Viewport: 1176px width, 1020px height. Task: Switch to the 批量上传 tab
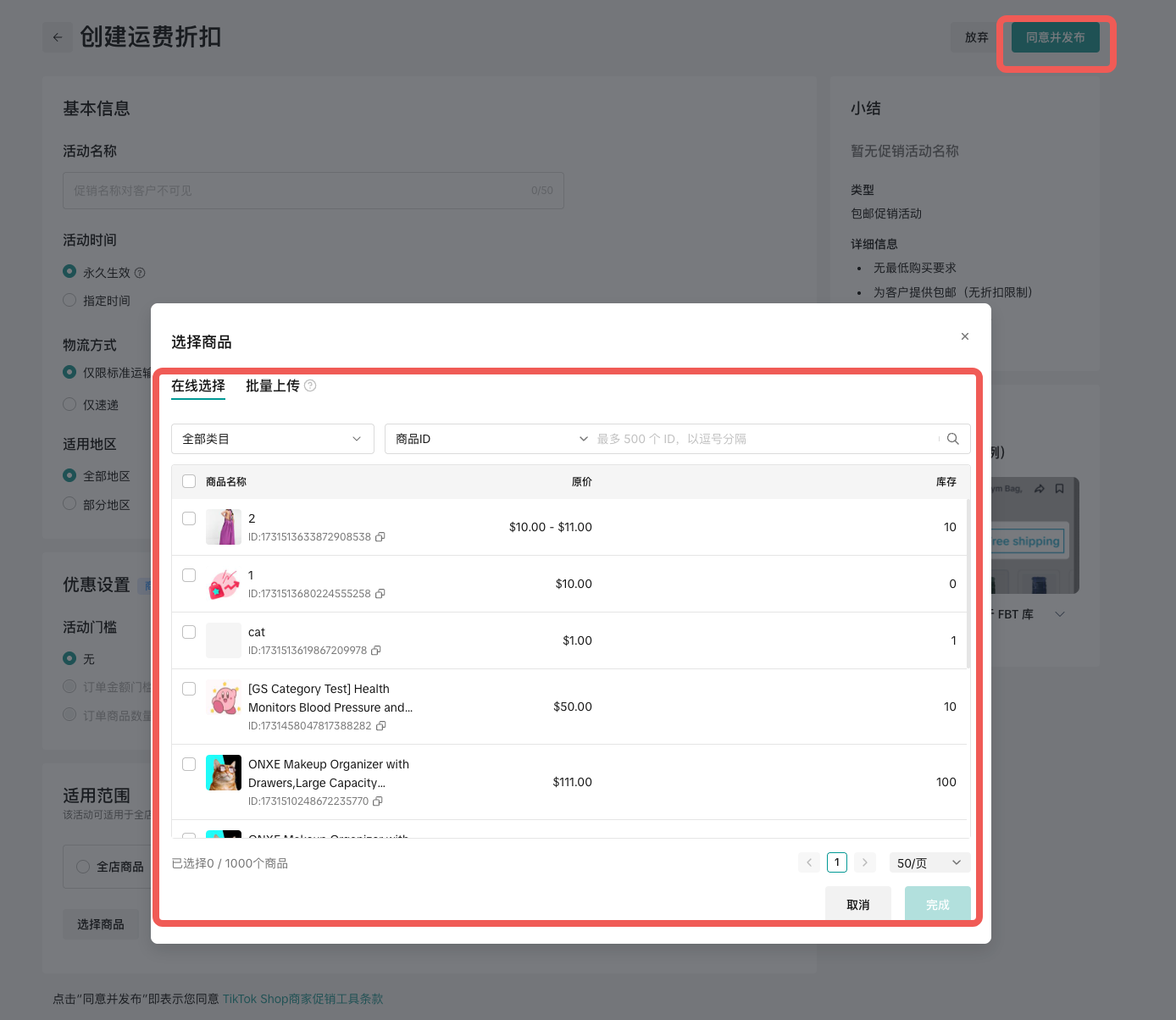click(x=272, y=385)
